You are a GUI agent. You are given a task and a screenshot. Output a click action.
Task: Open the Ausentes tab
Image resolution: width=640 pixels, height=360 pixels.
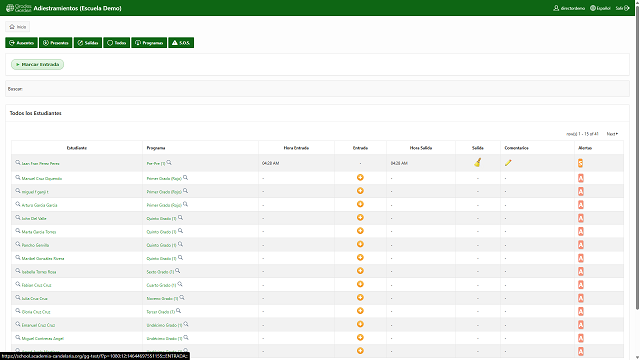21,43
